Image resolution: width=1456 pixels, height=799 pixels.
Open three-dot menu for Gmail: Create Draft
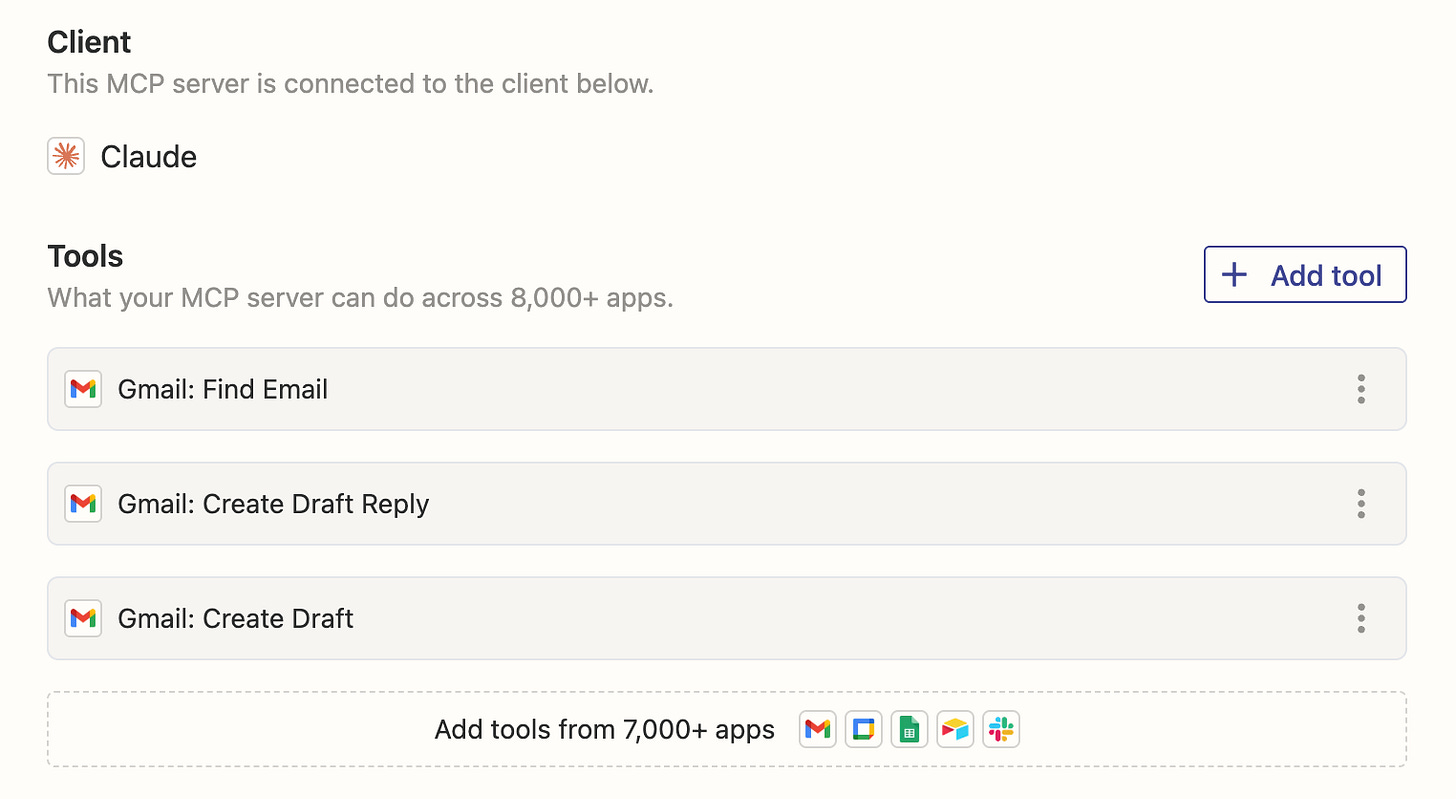[1361, 619]
